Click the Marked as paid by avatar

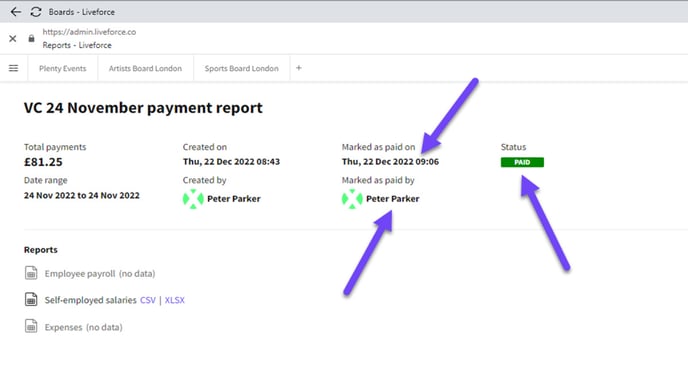coord(352,199)
